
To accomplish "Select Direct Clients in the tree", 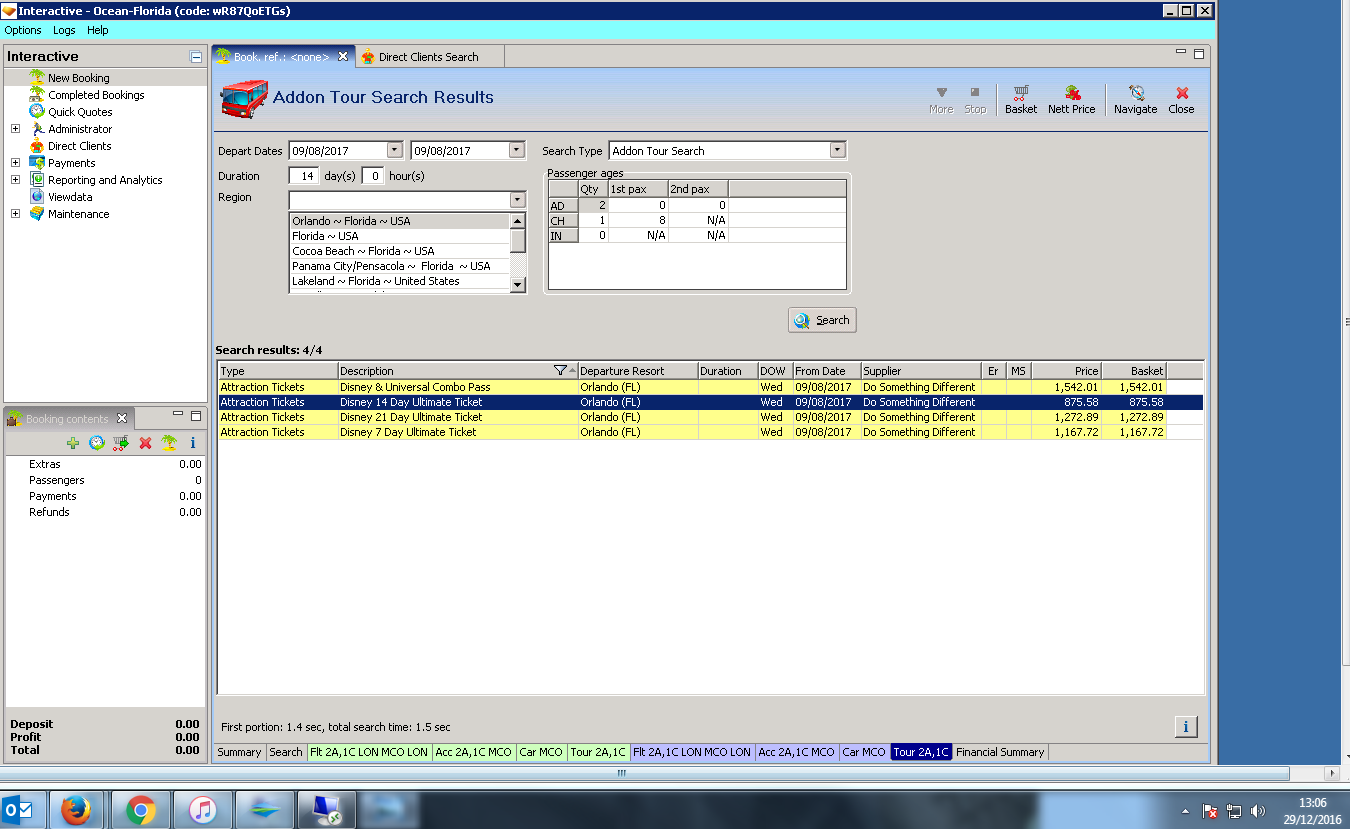I will 79,146.
